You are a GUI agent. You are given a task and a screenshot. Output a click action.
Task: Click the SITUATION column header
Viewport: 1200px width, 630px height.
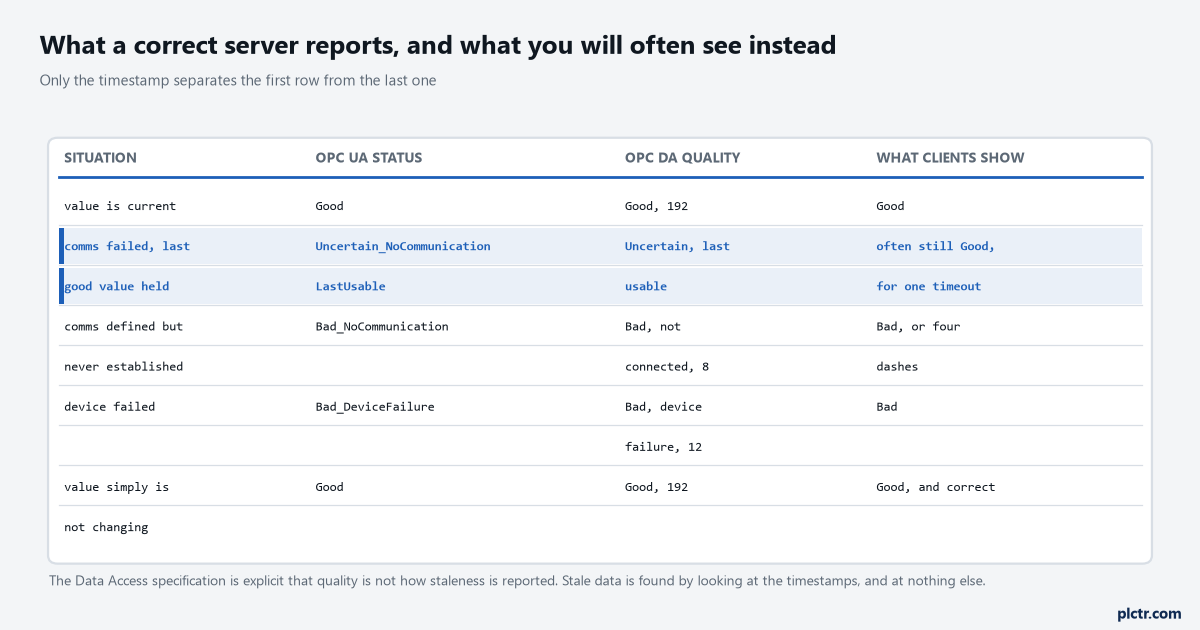100,158
